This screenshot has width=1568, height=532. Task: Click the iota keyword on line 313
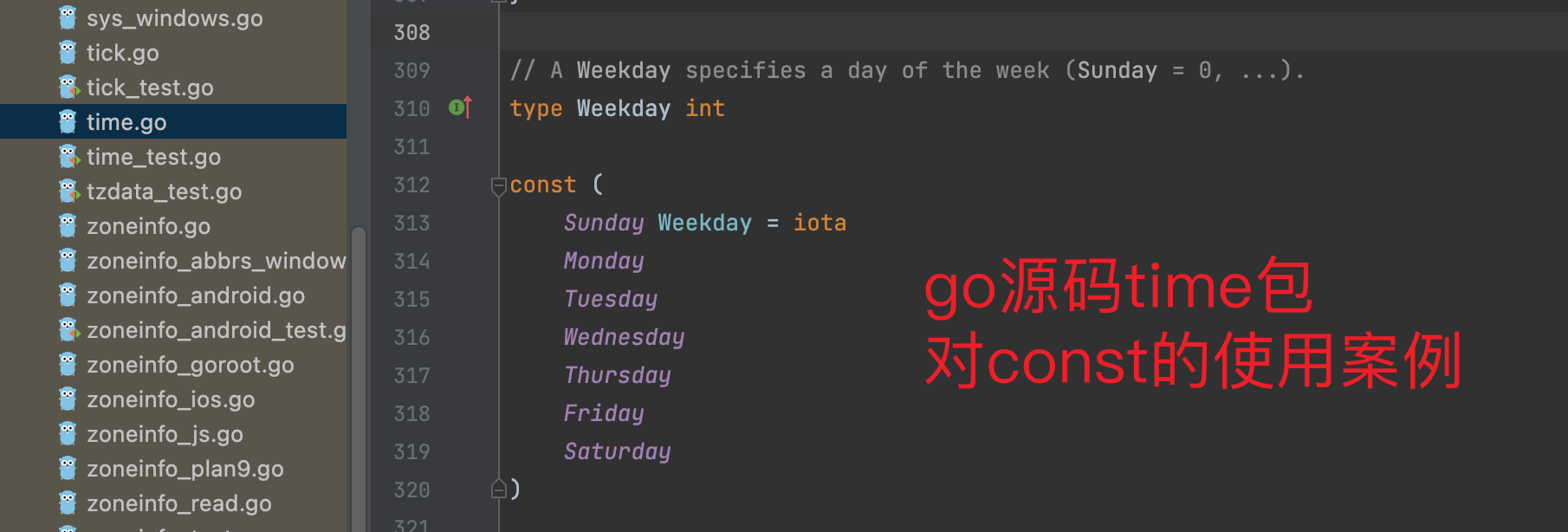(x=820, y=223)
